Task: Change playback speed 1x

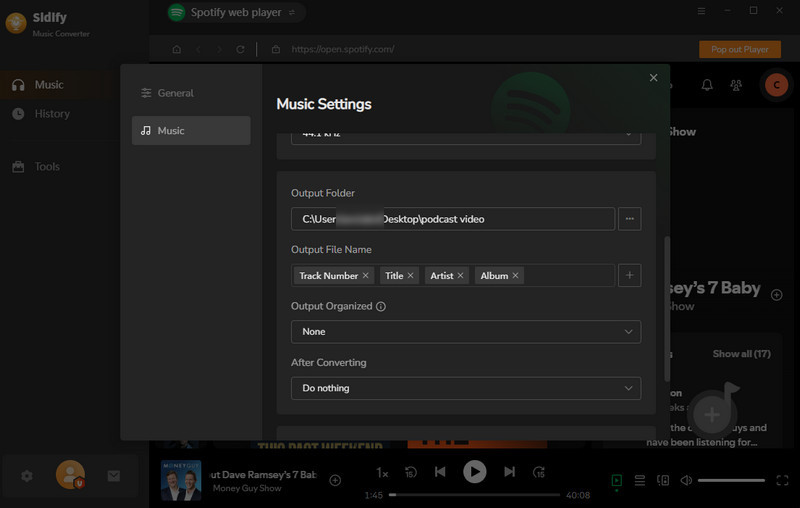Action: [x=382, y=473]
